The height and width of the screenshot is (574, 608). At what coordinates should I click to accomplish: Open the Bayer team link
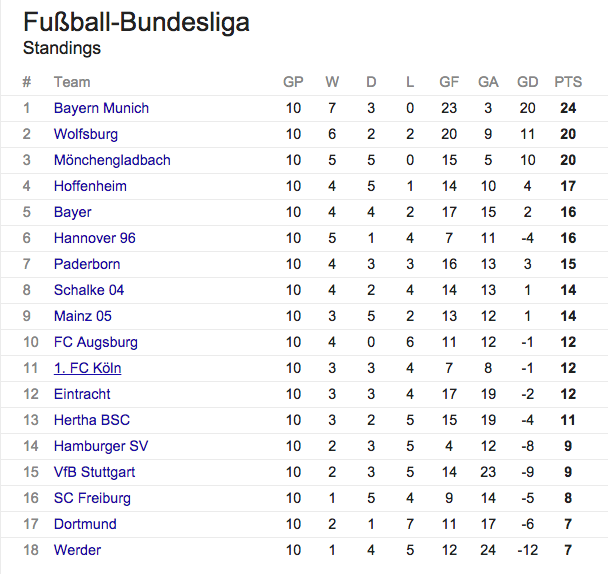click(73, 212)
